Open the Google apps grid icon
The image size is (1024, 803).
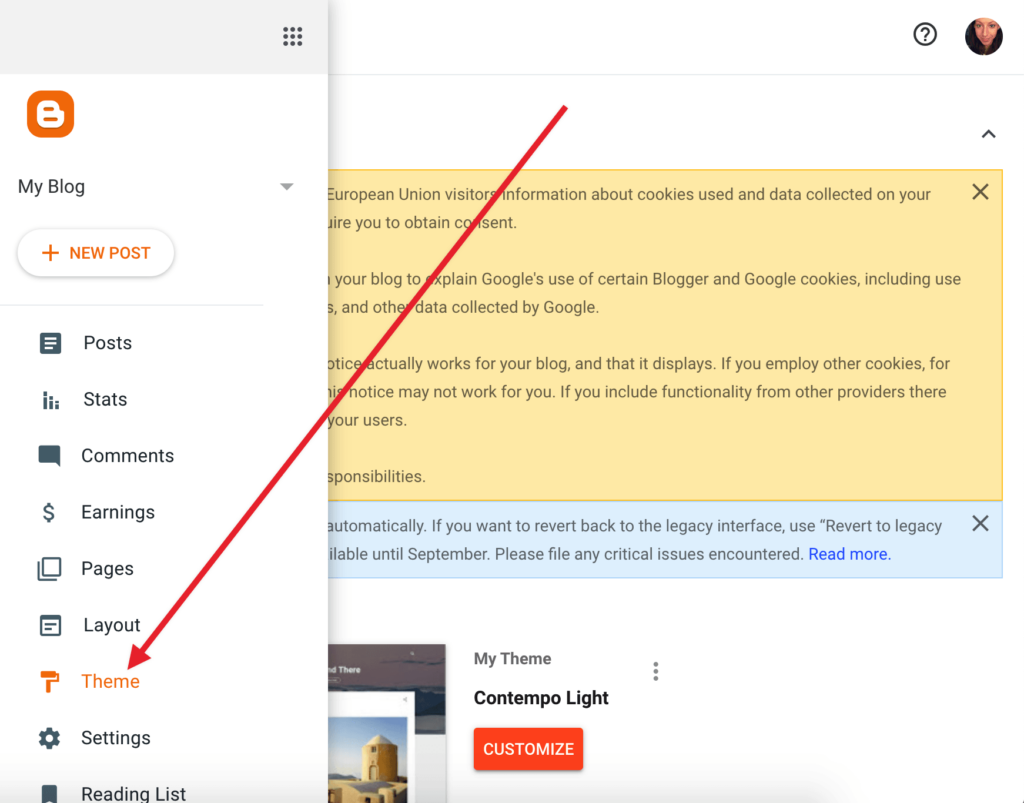[x=292, y=36]
